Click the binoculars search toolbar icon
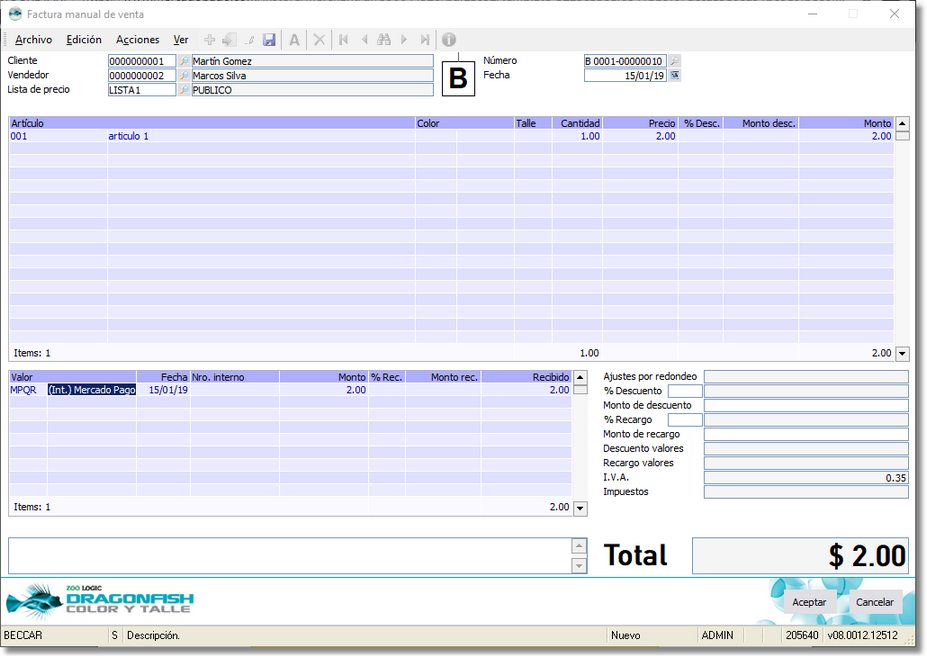The image size is (927, 658). (384, 40)
